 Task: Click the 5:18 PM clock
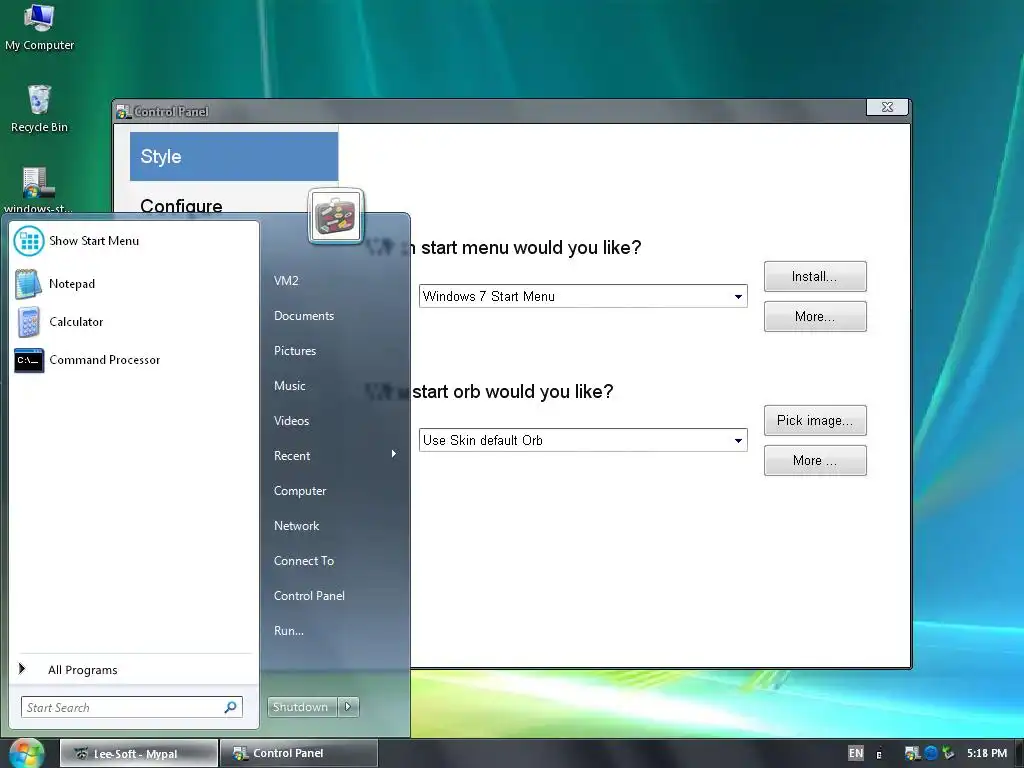pyautogui.click(x=987, y=753)
